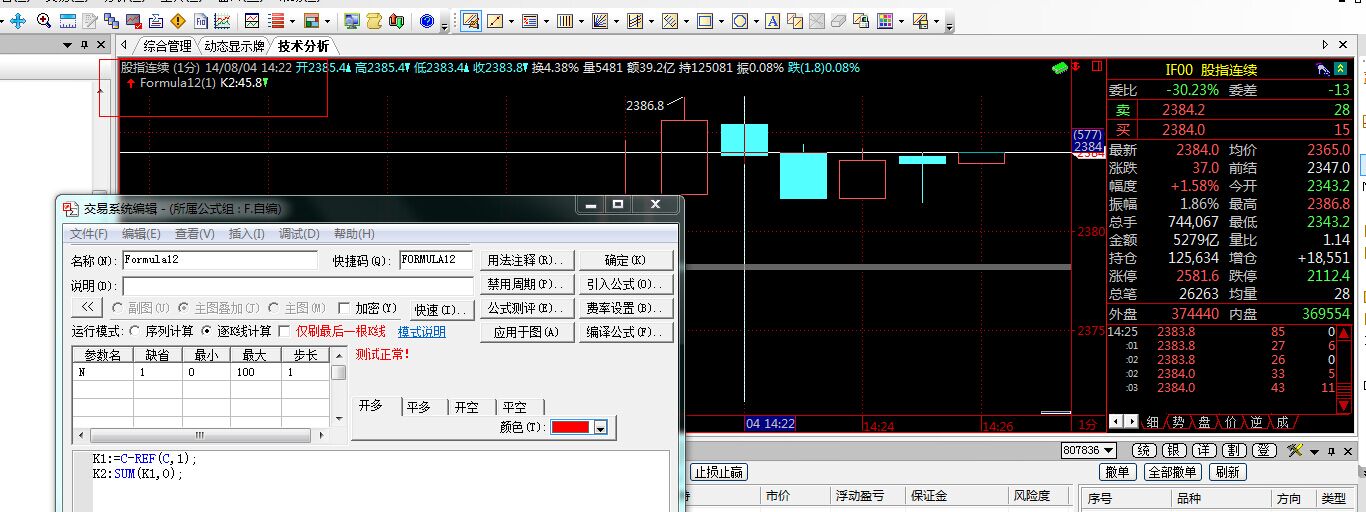Click the hammer tools icon in trade panel

coord(1295,451)
